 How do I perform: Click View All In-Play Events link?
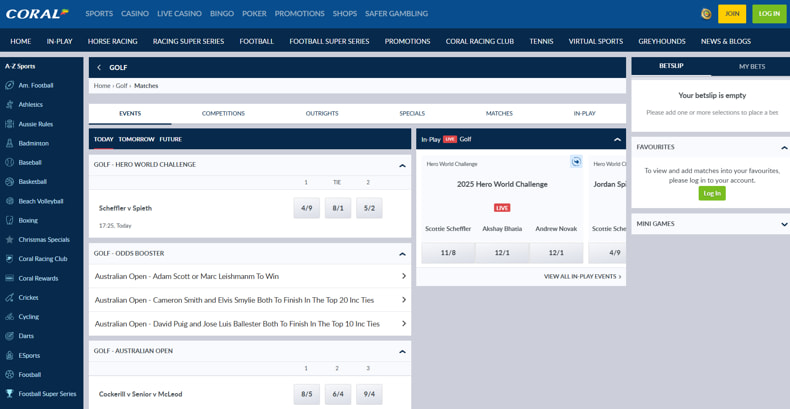[582, 277]
